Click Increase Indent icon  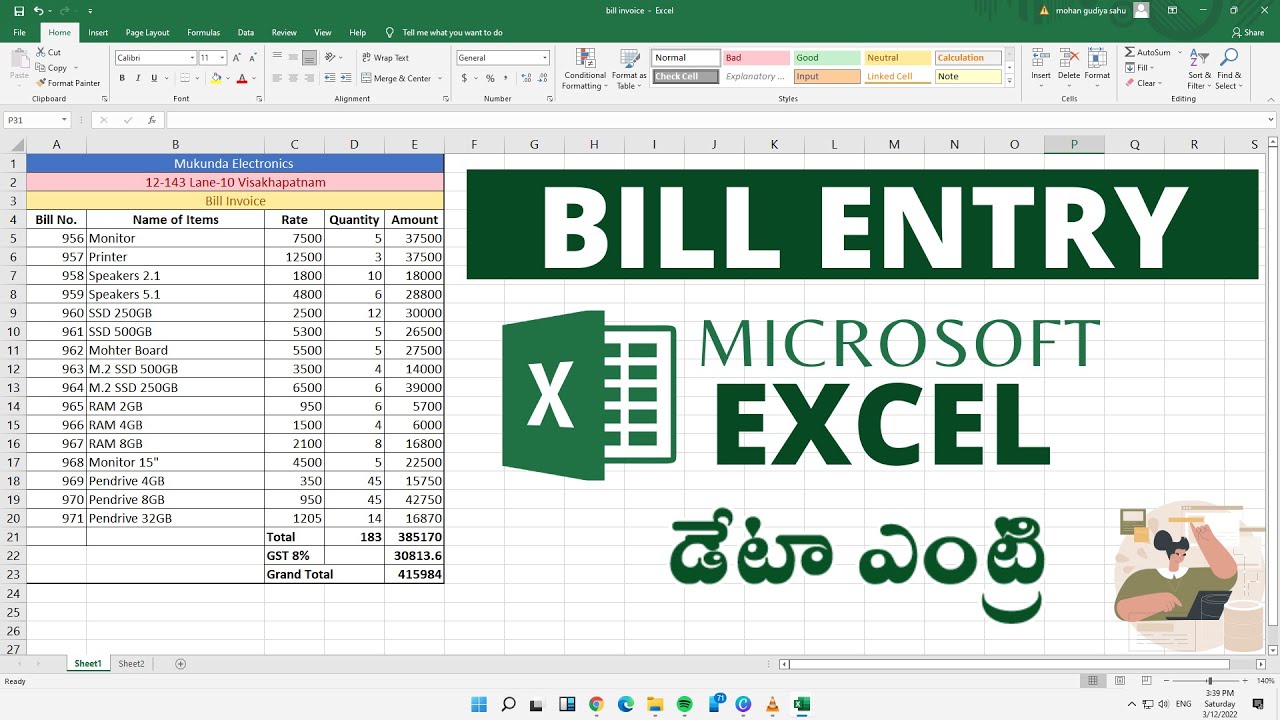[x=345, y=78]
